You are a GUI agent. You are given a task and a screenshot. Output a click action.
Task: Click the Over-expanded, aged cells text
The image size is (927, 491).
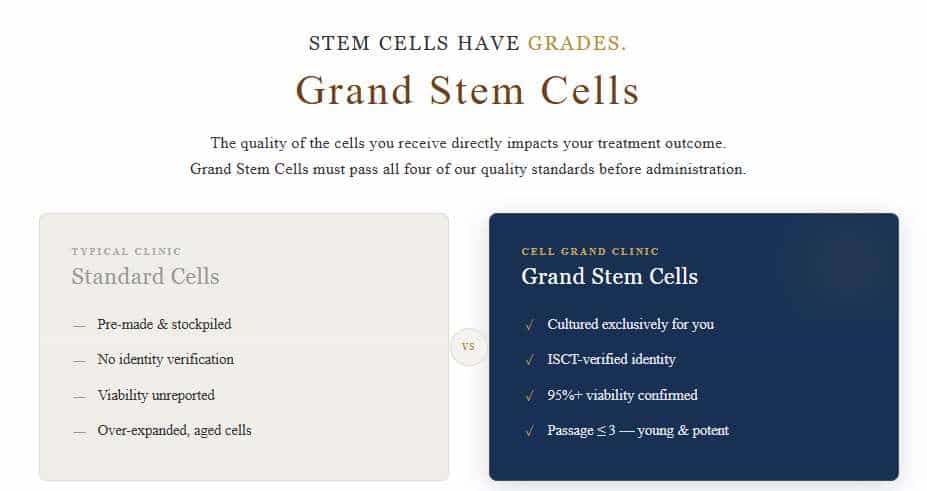pos(174,431)
